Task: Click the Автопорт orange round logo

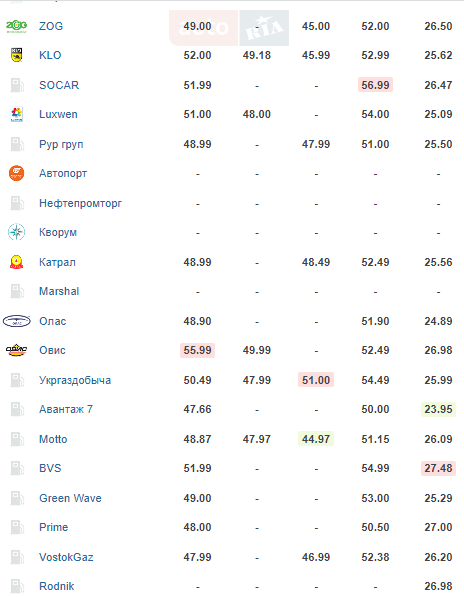Action: pyautogui.click(x=16, y=173)
